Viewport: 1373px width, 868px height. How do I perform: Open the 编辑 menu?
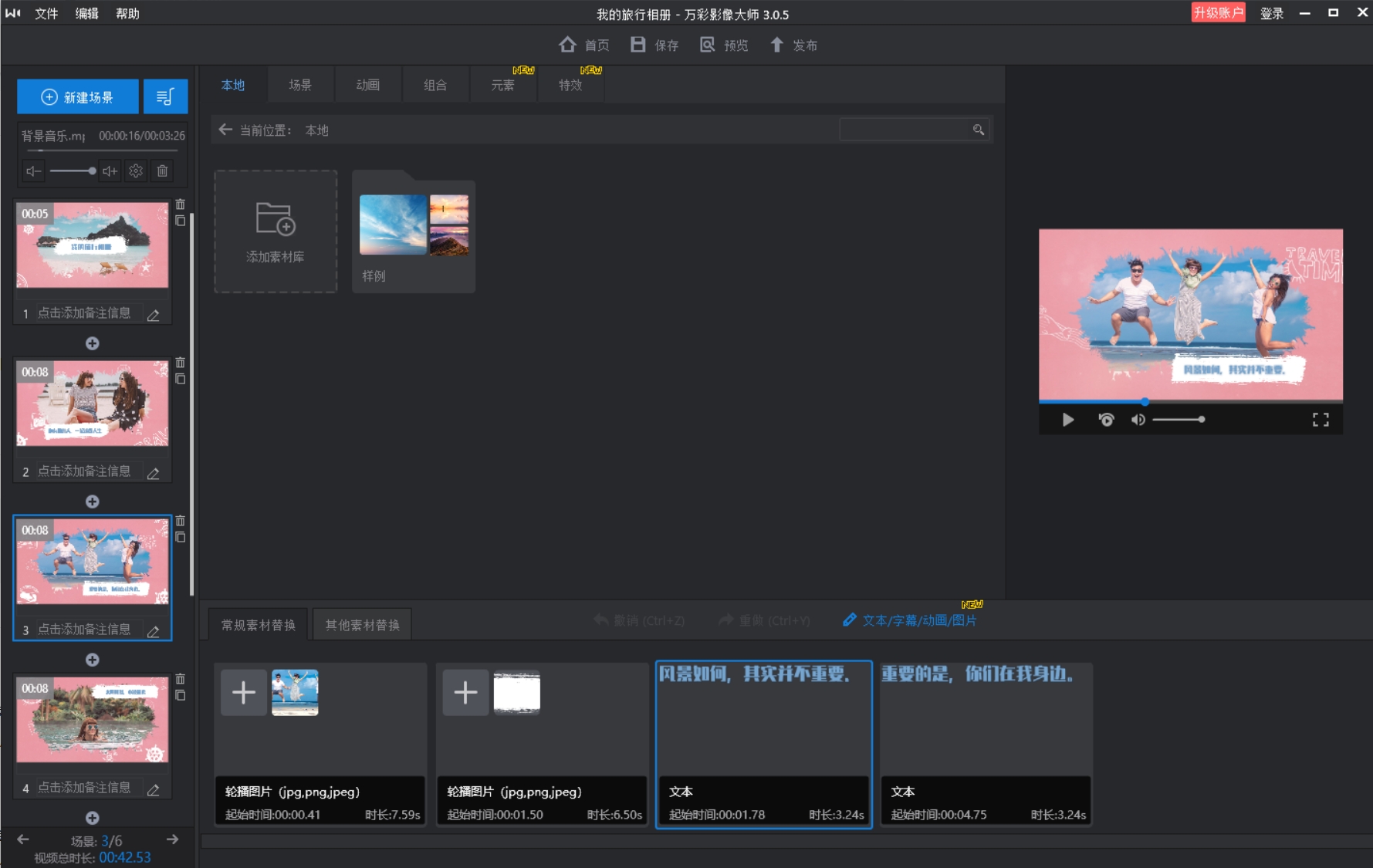[86, 13]
